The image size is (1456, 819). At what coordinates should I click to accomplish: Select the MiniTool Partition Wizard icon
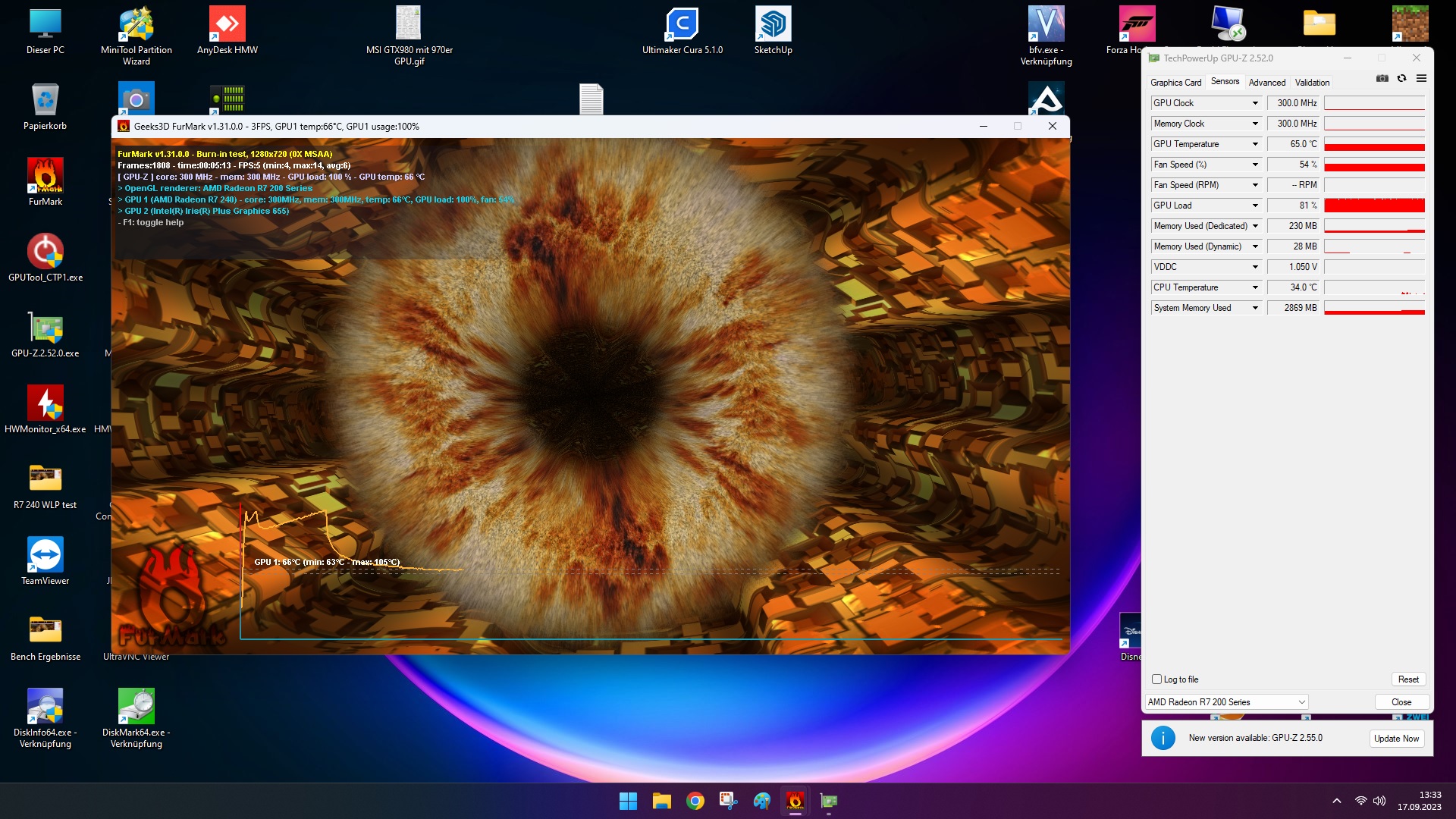tap(136, 36)
